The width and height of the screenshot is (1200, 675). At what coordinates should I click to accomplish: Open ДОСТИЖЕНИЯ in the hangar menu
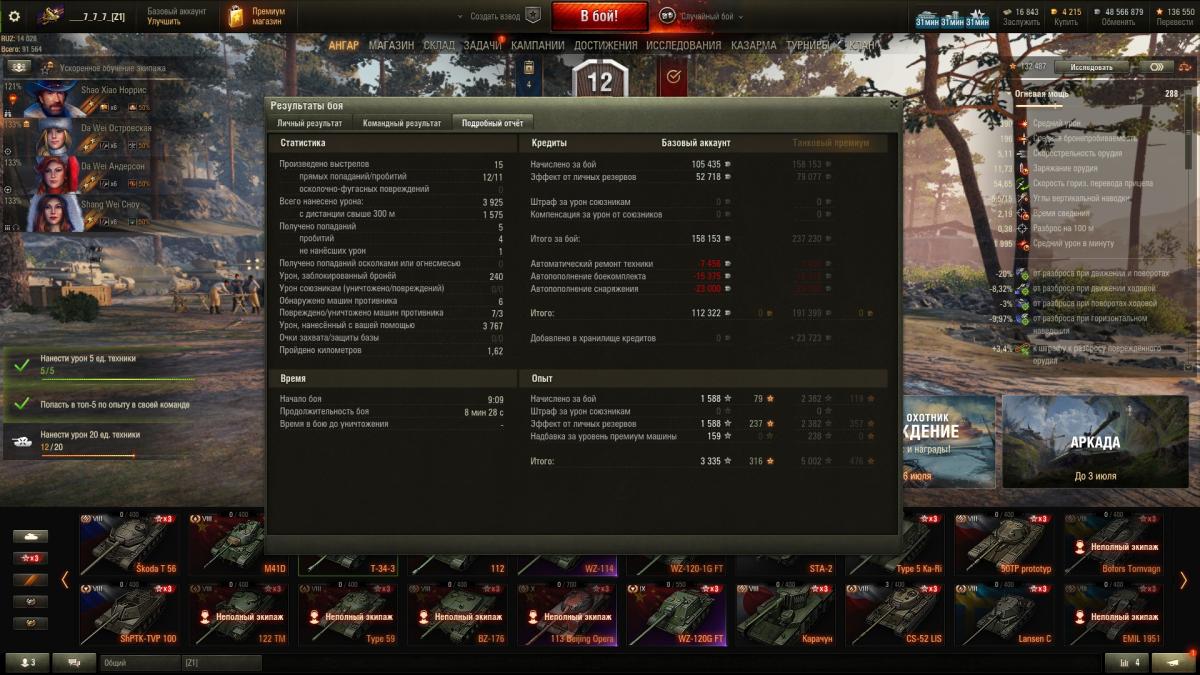pos(606,46)
